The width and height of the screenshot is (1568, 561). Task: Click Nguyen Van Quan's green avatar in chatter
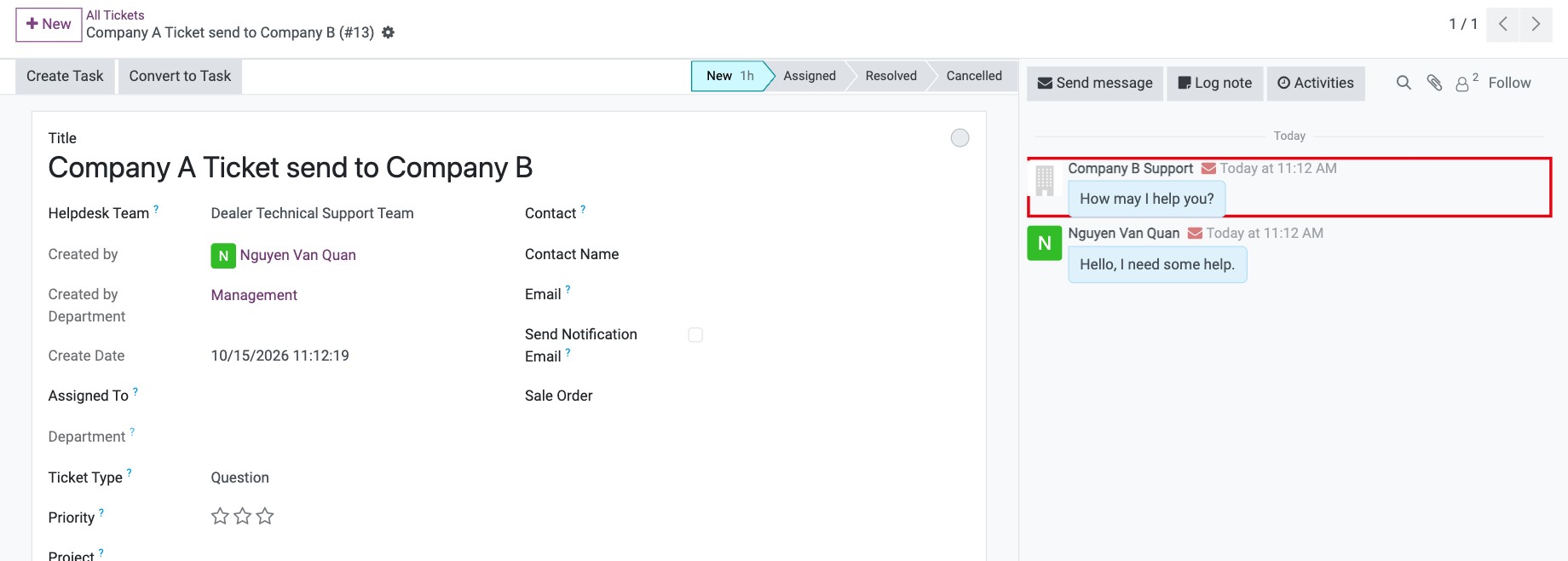1044,243
